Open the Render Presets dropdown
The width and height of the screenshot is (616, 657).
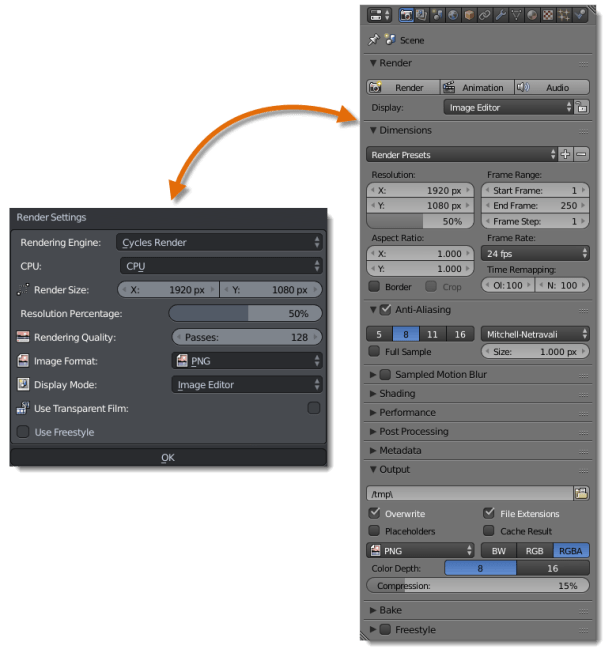point(462,154)
